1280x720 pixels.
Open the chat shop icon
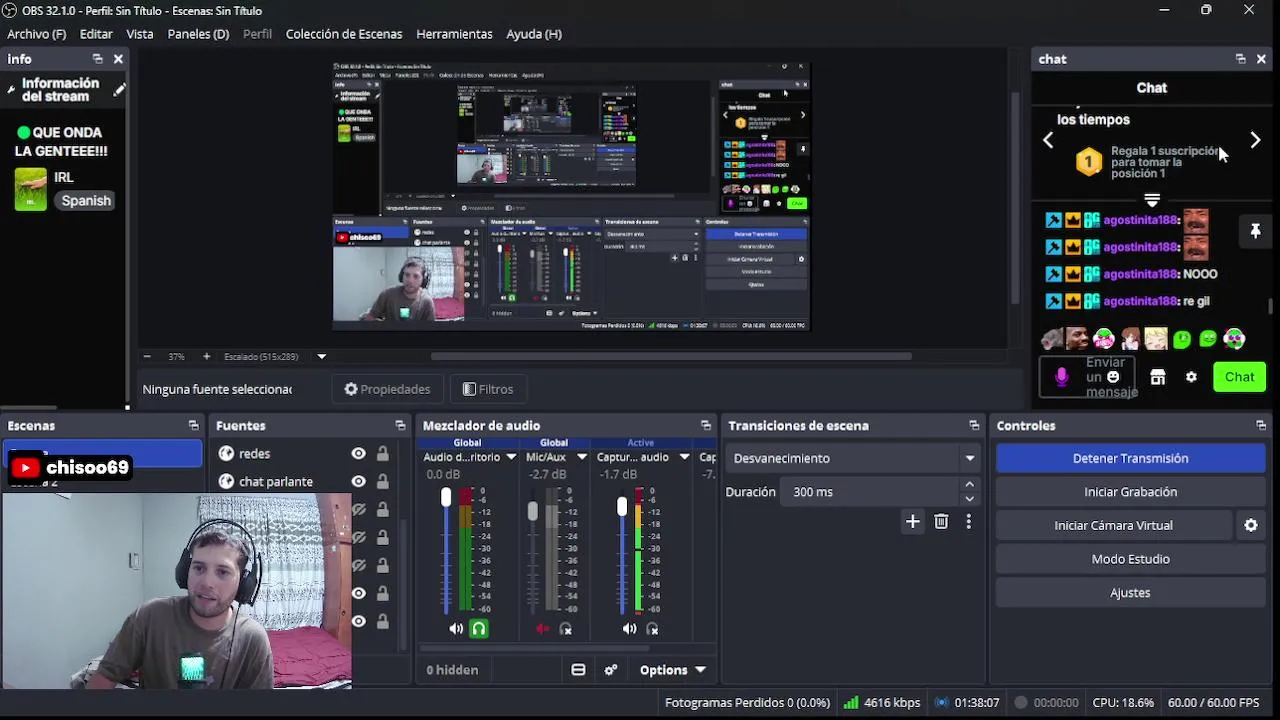point(1158,377)
